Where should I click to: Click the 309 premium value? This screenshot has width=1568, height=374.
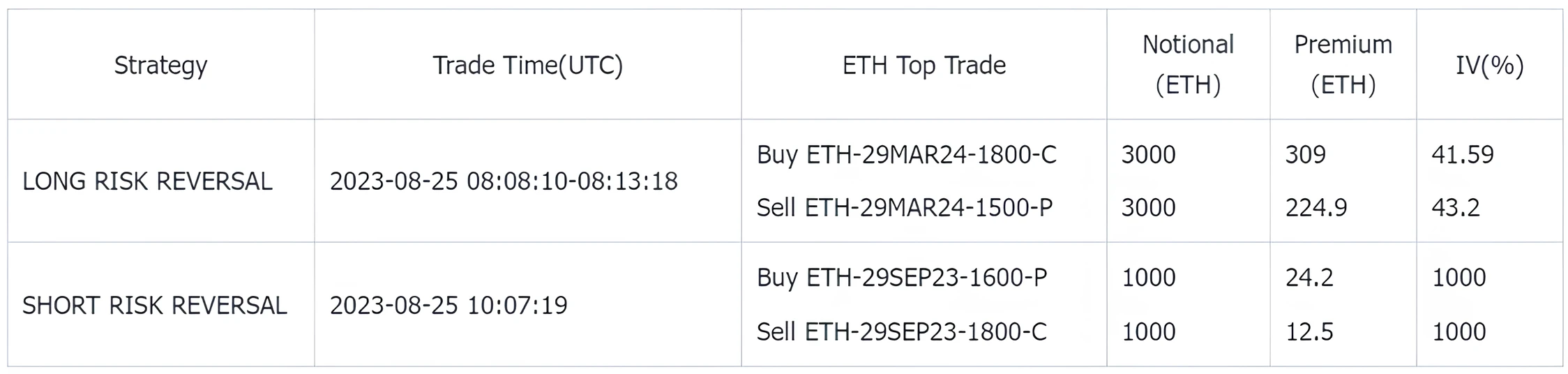(1306, 154)
